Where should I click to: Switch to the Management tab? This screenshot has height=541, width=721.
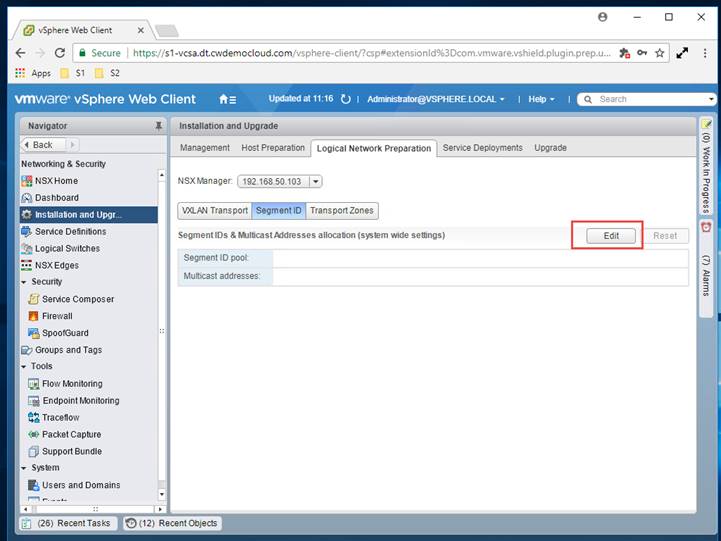(x=205, y=148)
